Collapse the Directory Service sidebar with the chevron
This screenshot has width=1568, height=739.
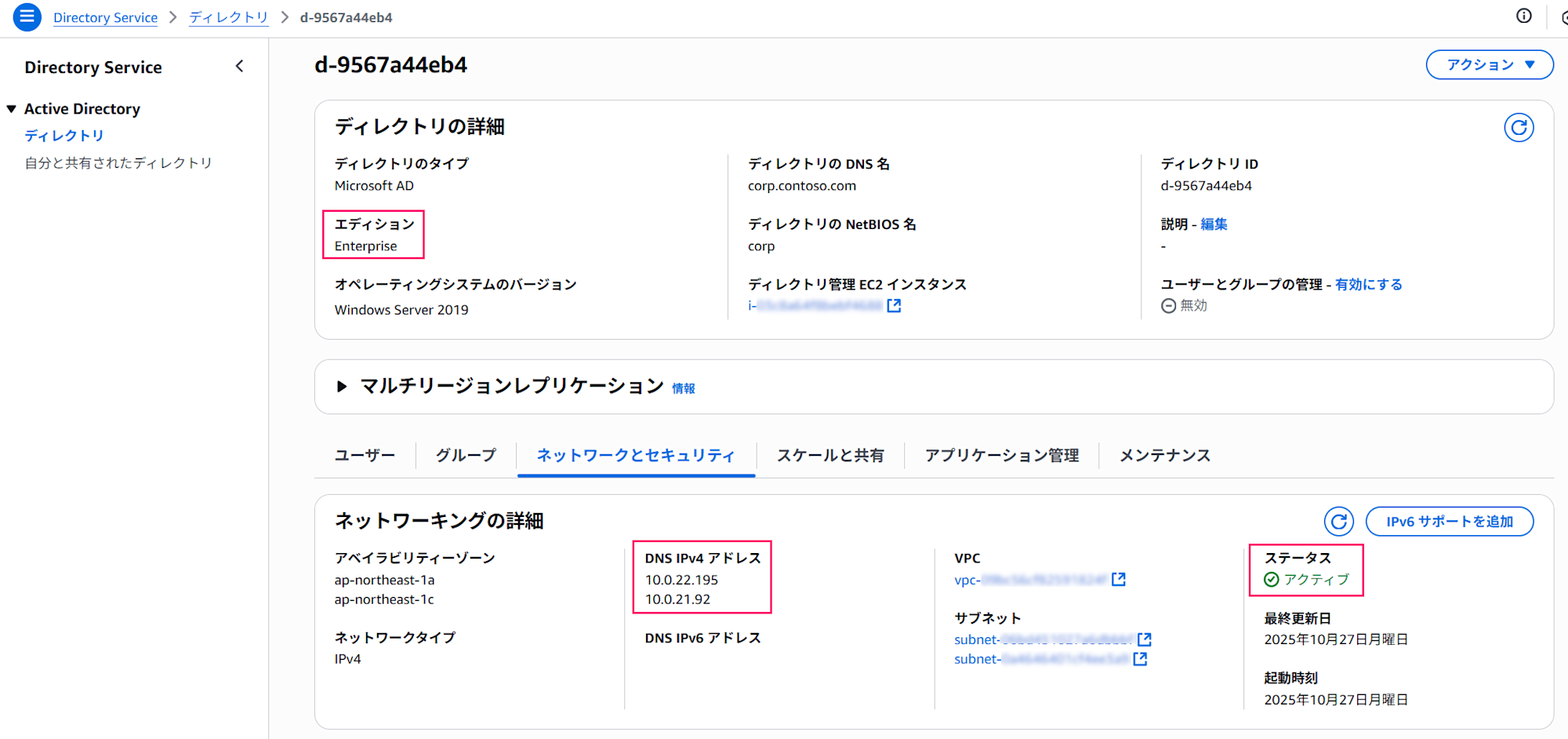[x=240, y=66]
